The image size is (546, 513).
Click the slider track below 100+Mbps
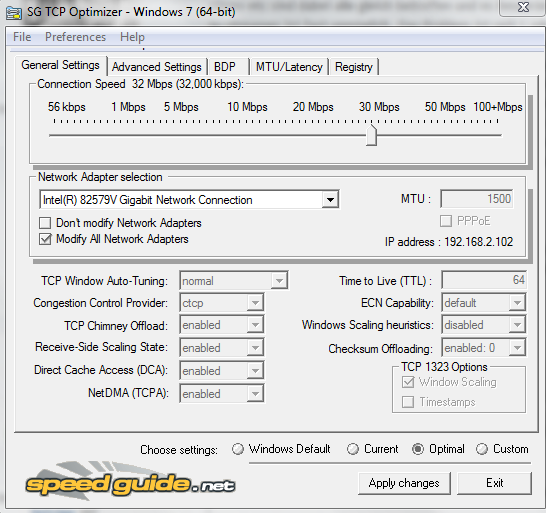coord(497,135)
